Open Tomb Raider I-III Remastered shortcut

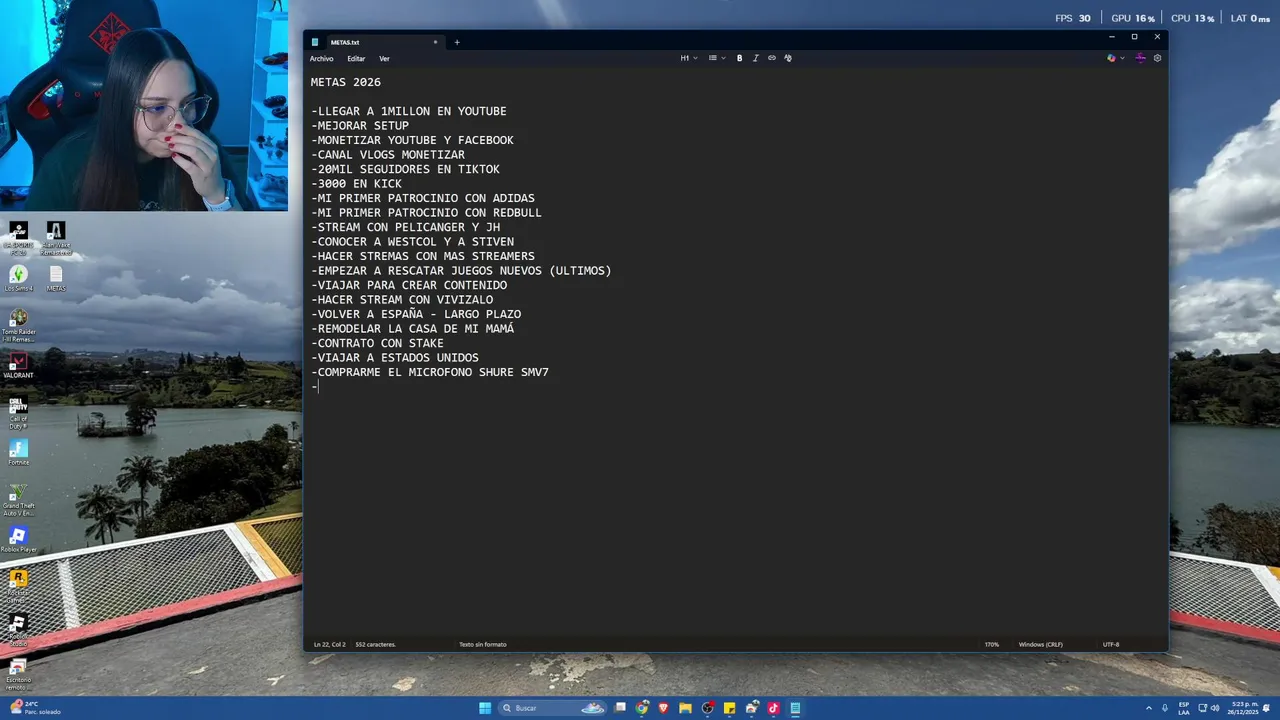18,325
